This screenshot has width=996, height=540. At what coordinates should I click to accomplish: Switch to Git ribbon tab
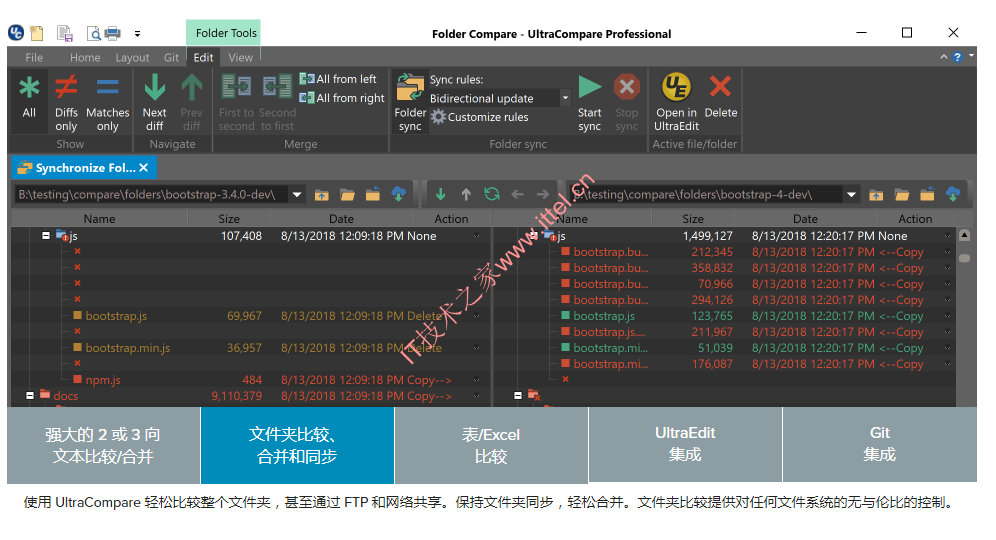click(x=172, y=57)
